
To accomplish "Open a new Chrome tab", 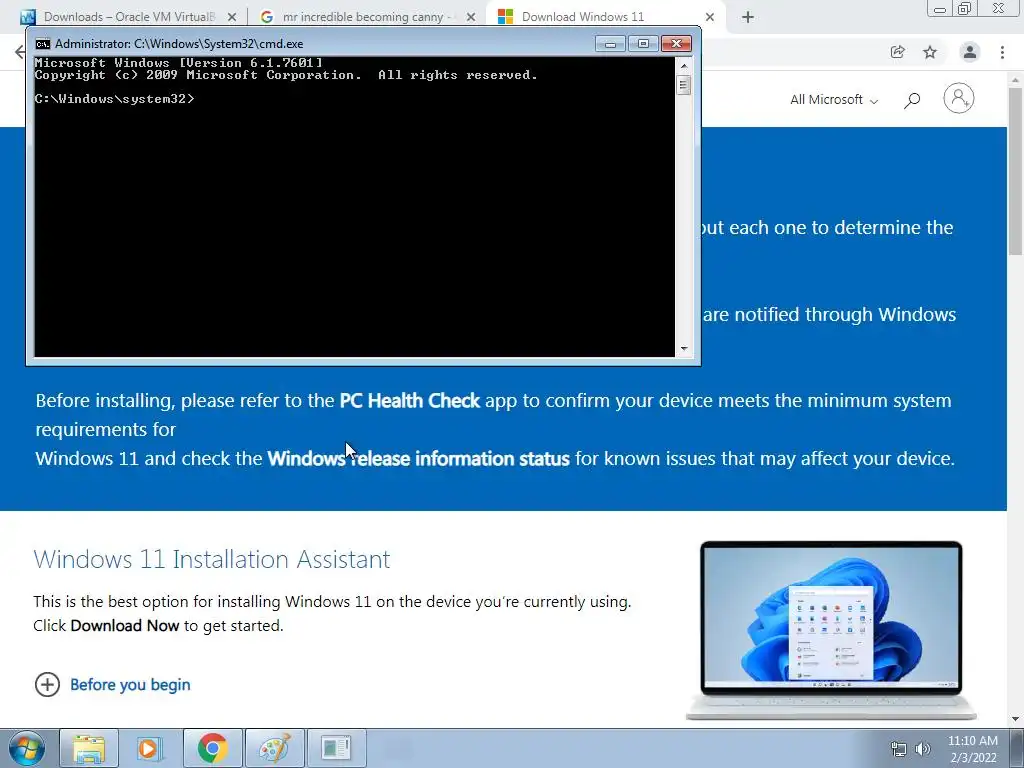I will point(748,17).
